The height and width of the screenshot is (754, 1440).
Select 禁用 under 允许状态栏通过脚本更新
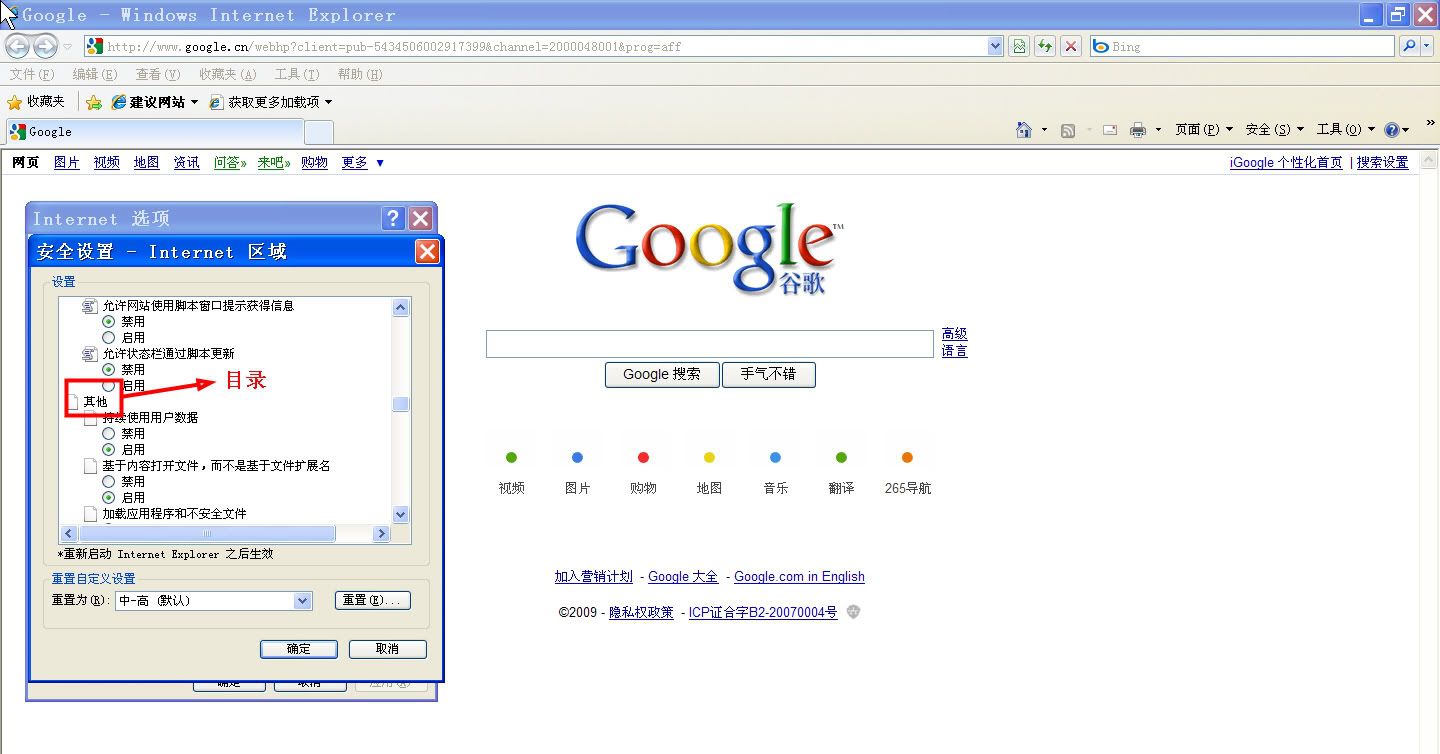click(109, 370)
